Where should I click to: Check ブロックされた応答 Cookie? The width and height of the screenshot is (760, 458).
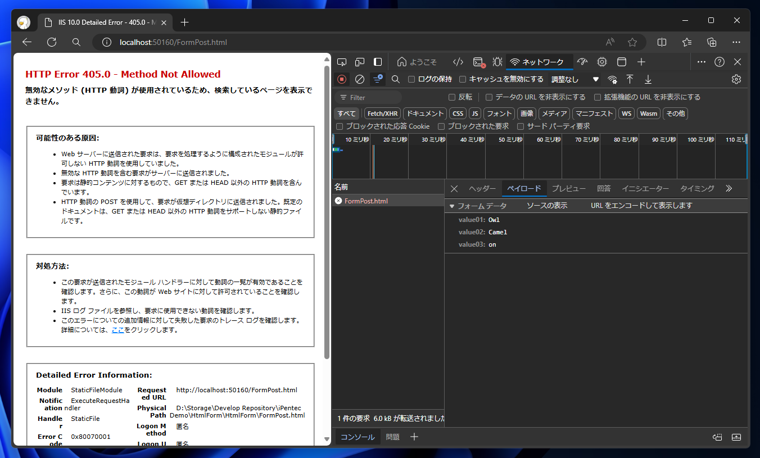(x=339, y=126)
